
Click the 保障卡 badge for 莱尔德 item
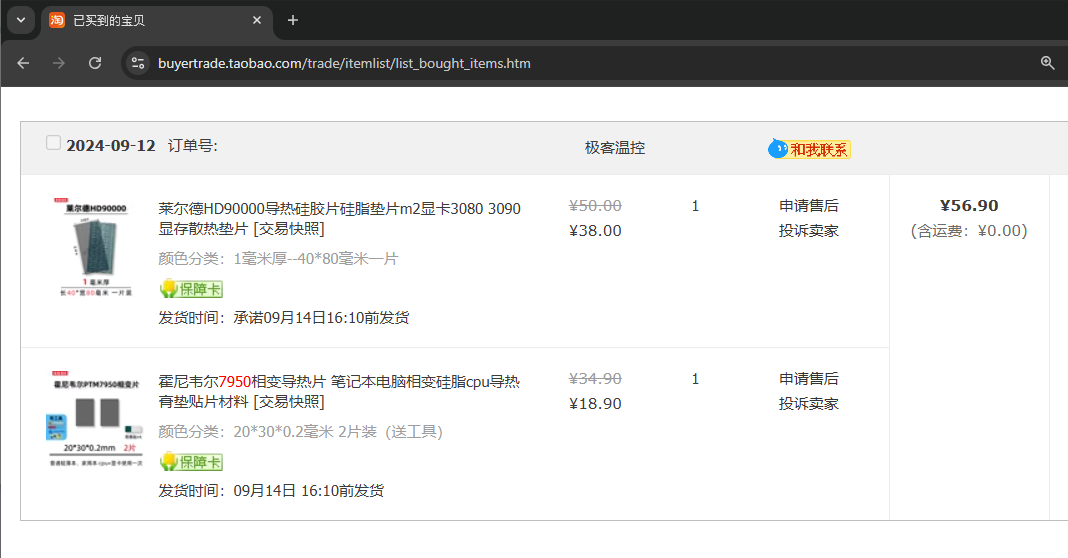pos(191,289)
